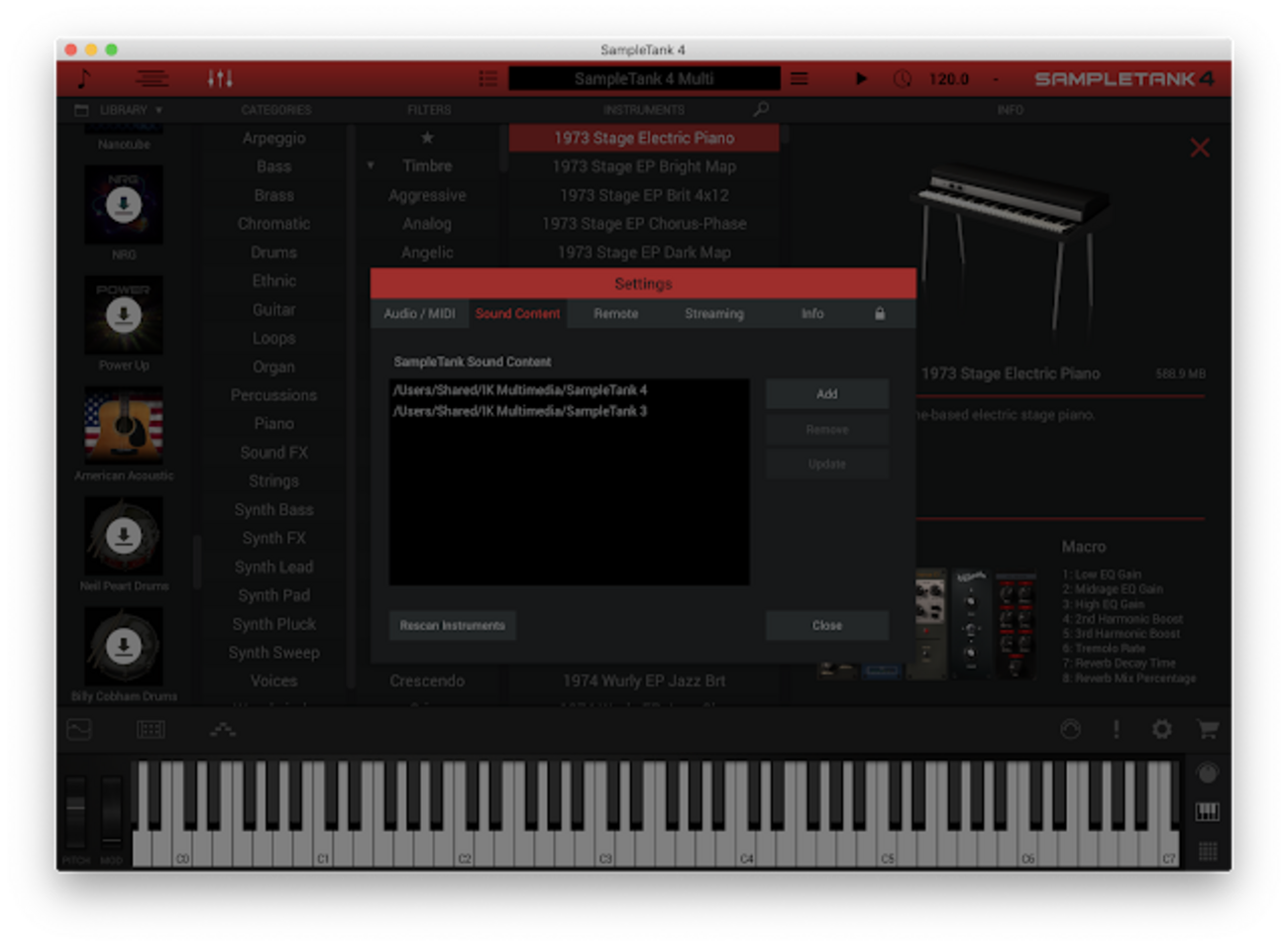Select the Drums category

[273, 253]
